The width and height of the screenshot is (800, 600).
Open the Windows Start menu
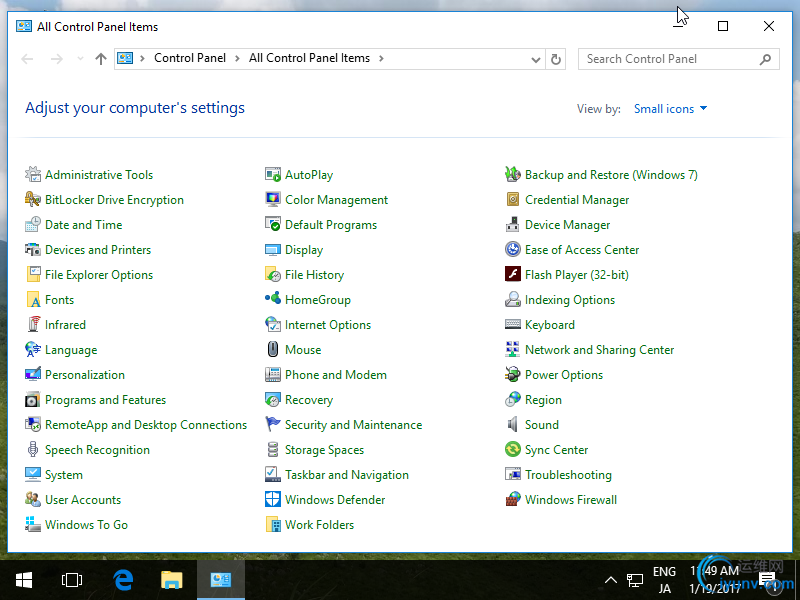24,580
